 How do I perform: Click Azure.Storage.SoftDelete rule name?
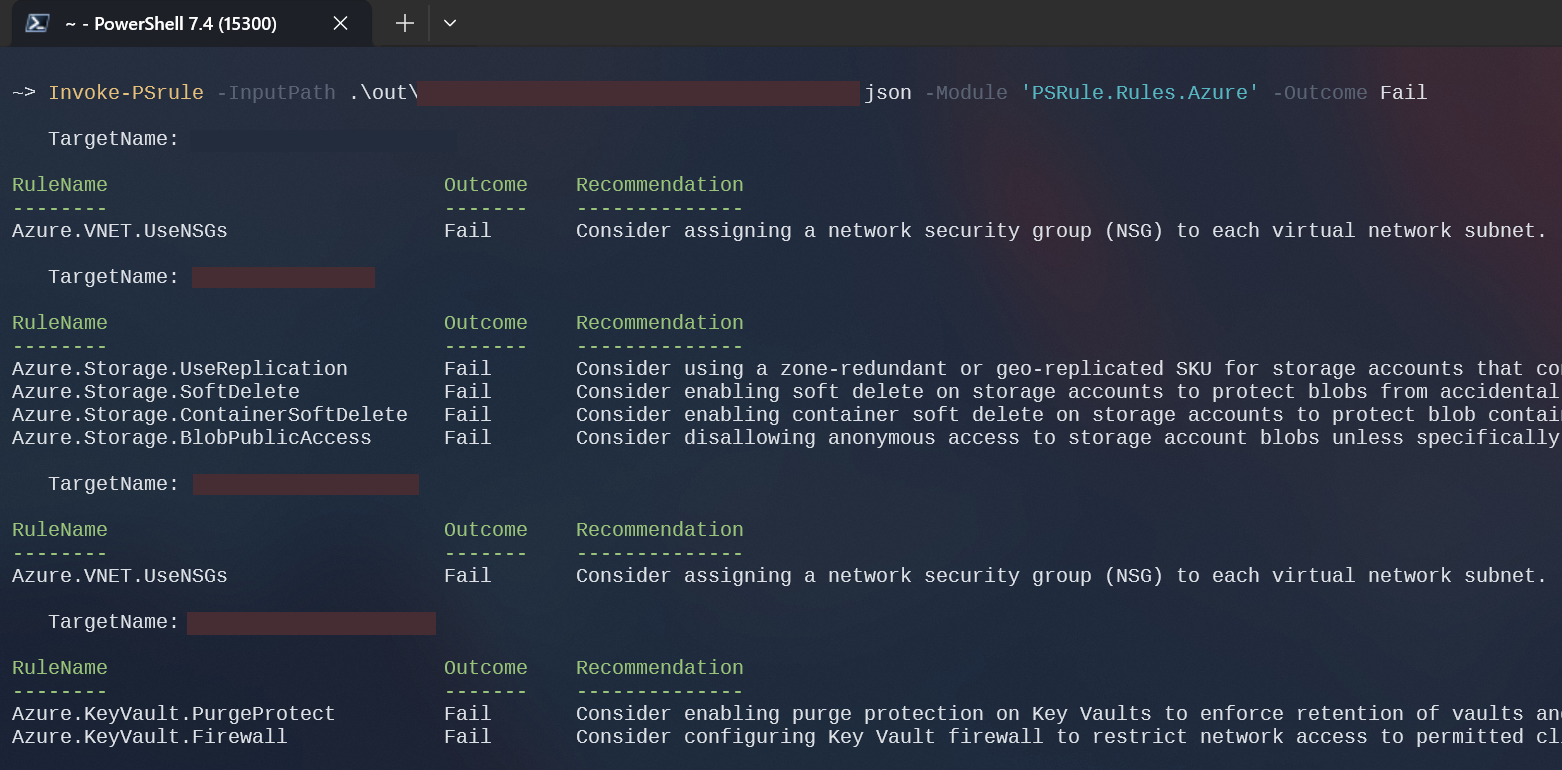156,392
